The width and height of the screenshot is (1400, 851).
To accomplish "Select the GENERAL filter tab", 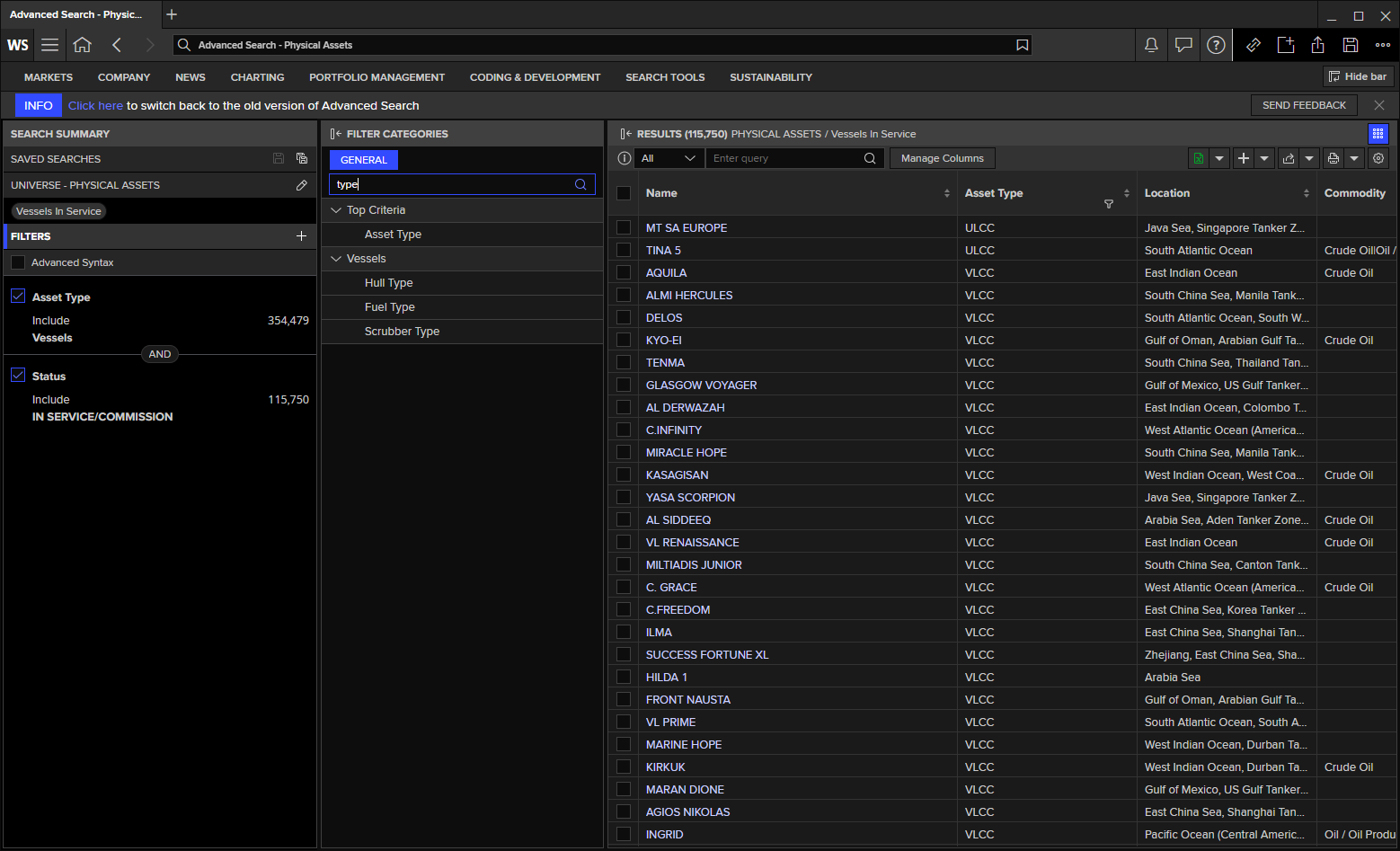I will pos(364,160).
